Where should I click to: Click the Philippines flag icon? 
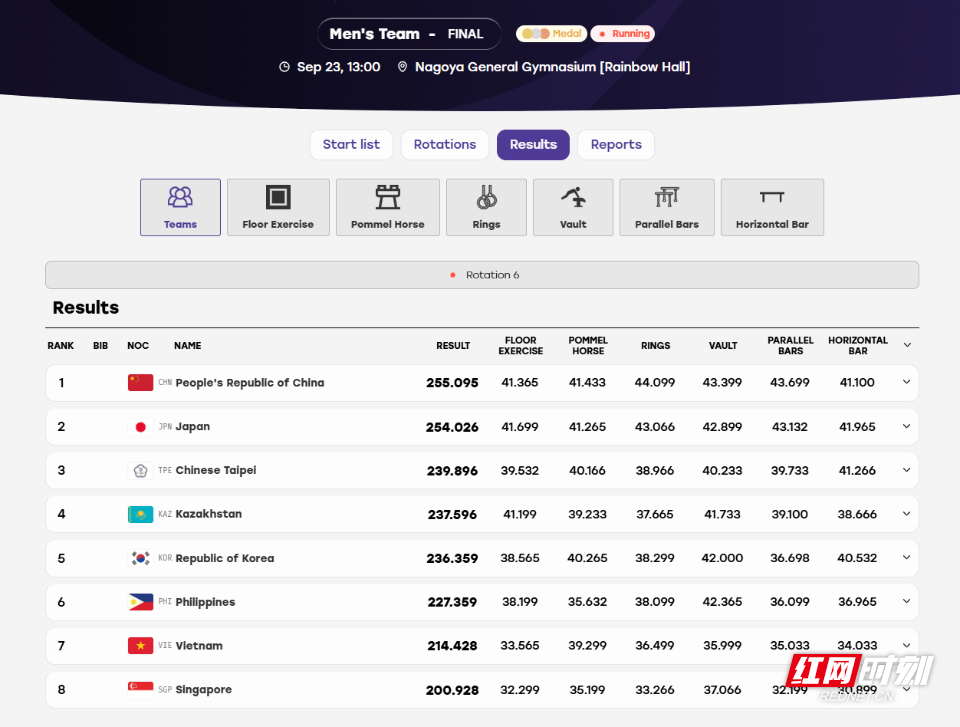pos(140,602)
